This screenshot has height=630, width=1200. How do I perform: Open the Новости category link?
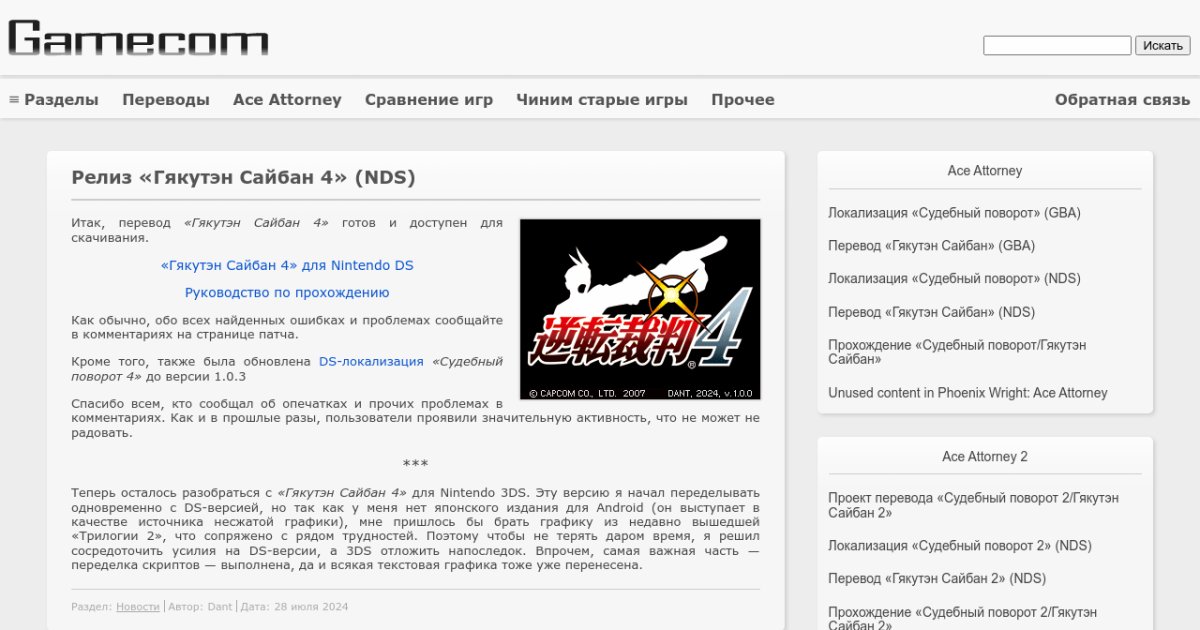click(137, 607)
